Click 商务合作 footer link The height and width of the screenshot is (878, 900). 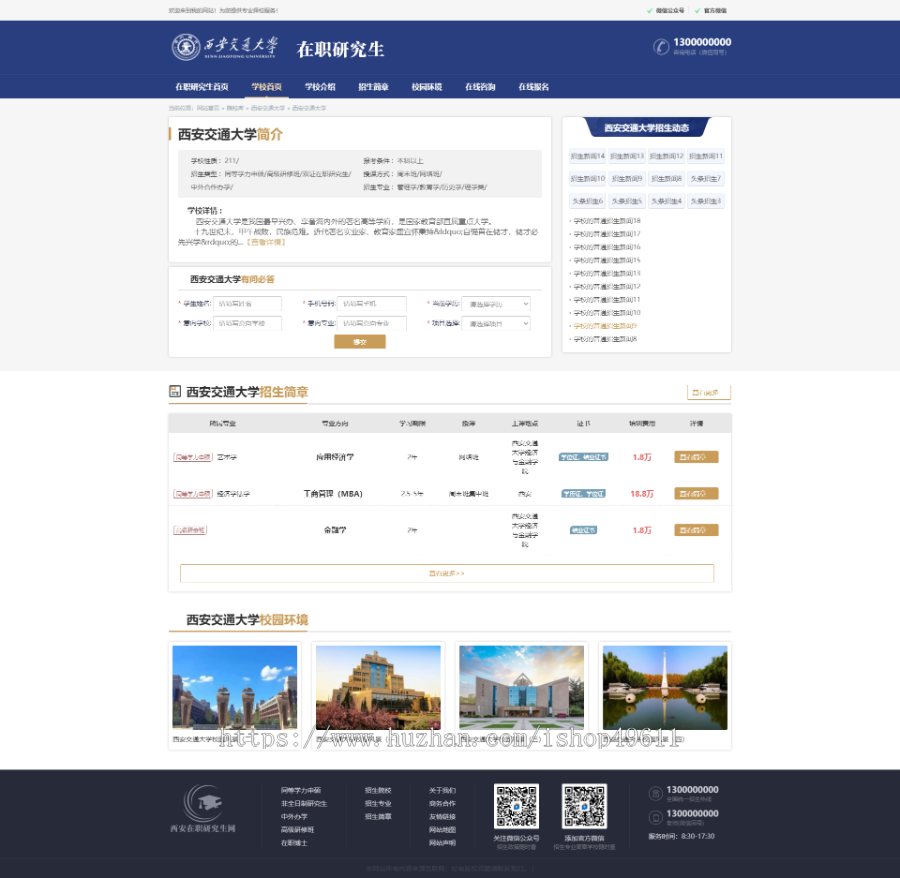click(x=442, y=803)
